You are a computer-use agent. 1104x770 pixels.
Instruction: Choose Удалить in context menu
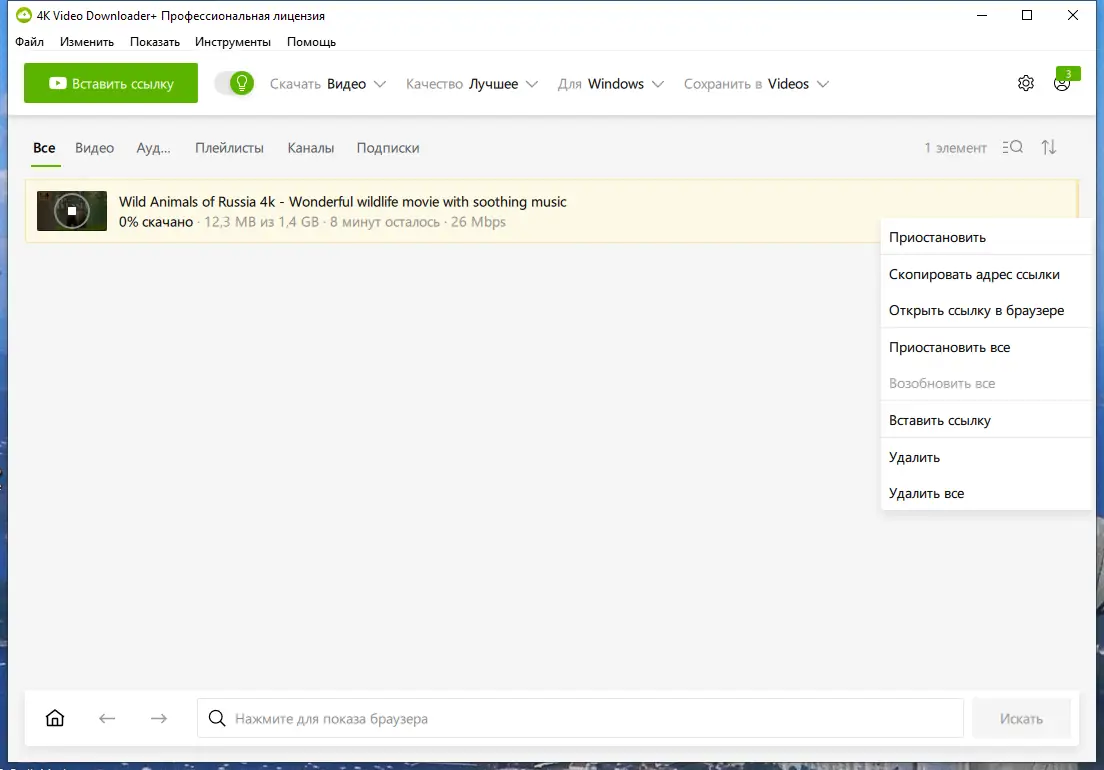[x=986, y=457]
